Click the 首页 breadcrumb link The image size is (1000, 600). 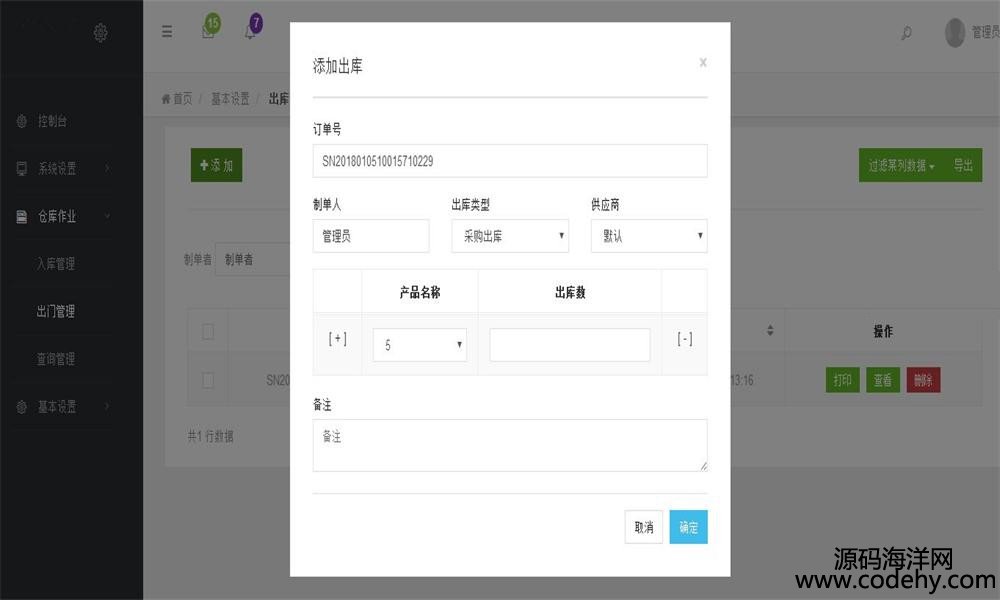[x=182, y=99]
